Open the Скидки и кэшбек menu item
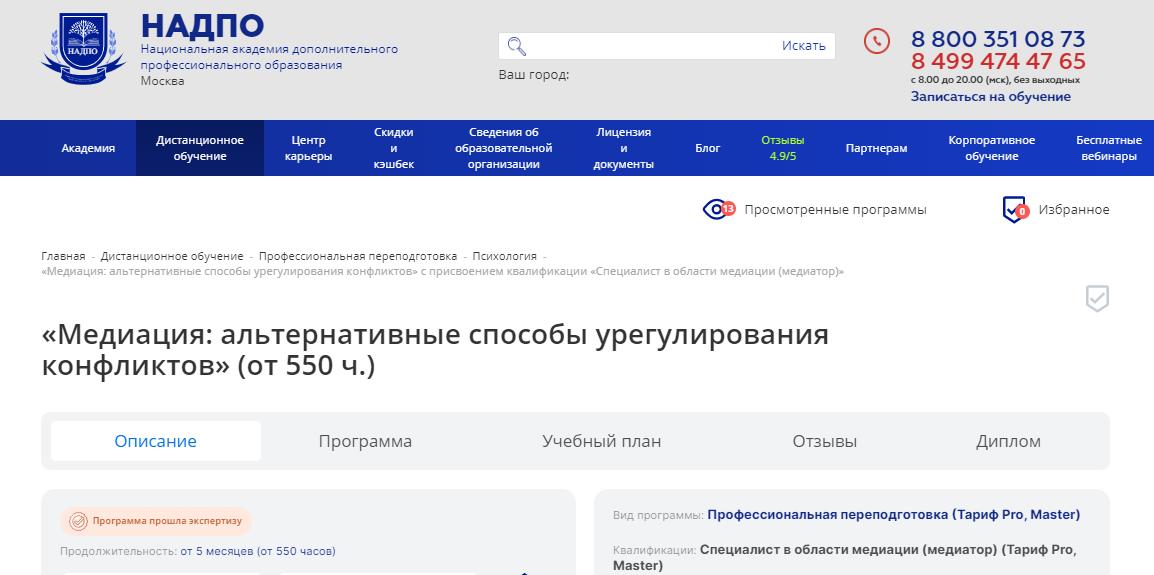 click(x=394, y=148)
